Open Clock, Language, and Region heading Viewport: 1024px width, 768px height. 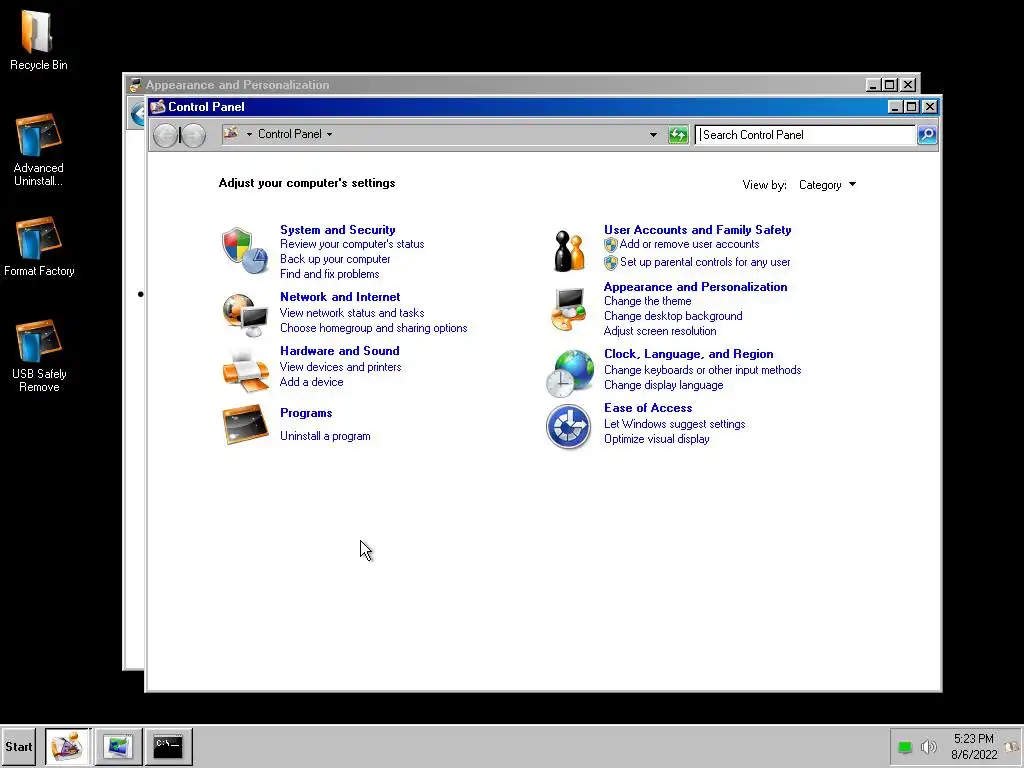(688, 355)
